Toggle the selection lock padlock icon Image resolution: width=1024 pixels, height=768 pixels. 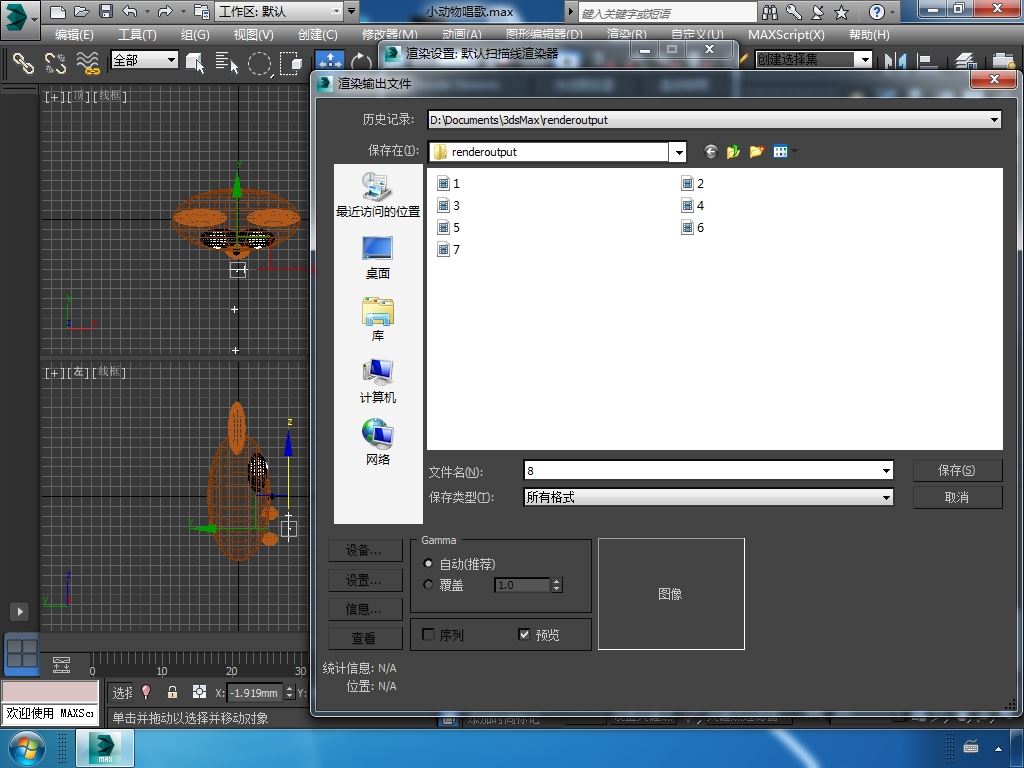pyautogui.click(x=172, y=692)
